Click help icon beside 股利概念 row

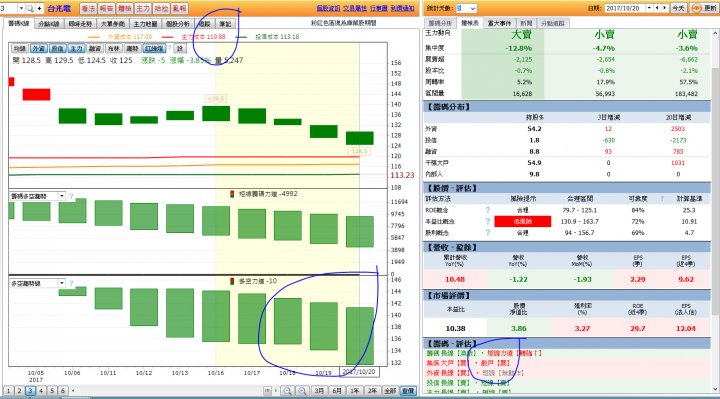pos(488,233)
